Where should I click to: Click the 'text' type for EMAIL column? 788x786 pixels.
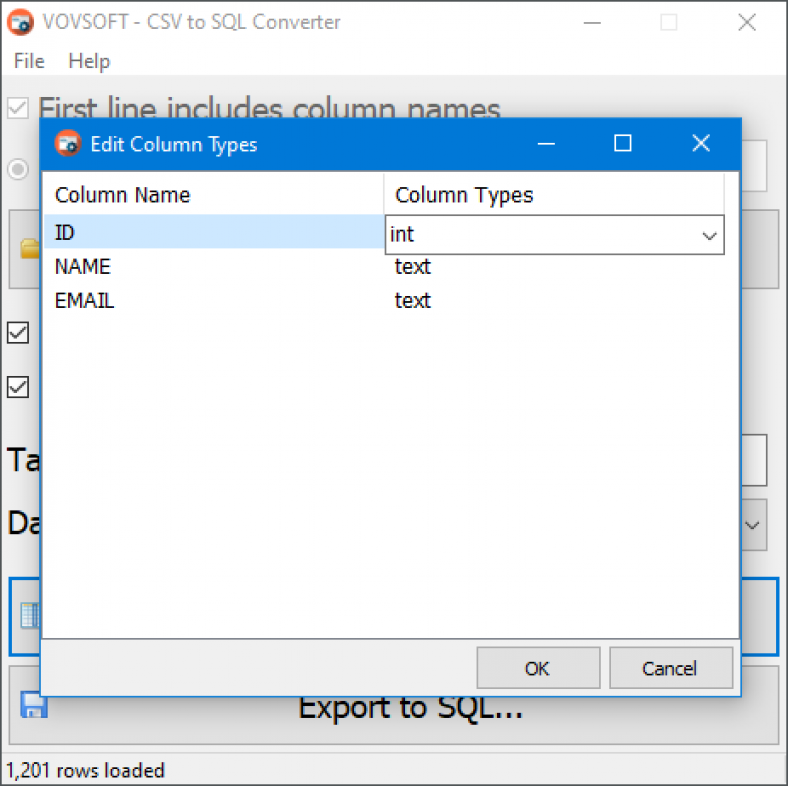click(413, 300)
